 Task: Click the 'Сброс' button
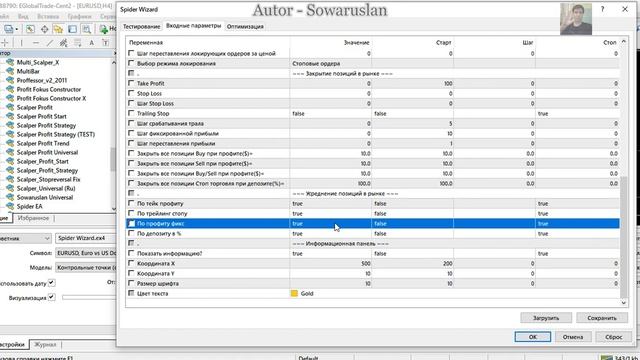pos(613,337)
